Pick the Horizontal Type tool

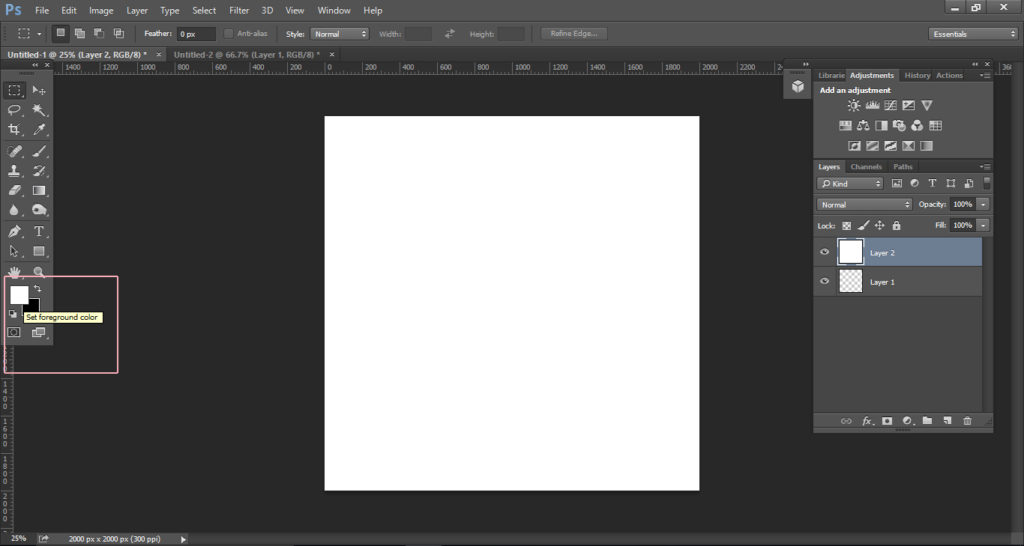pyautogui.click(x=39, y=231)
